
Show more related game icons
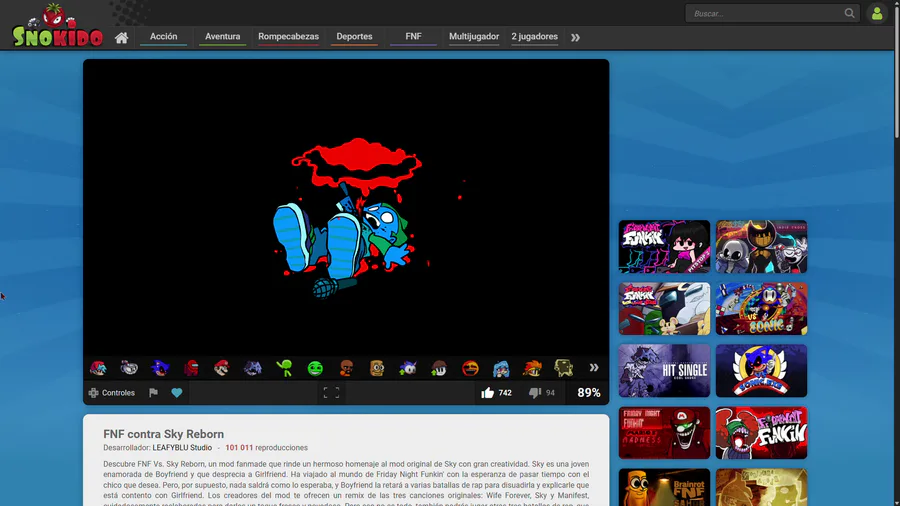tap(593, 368)
